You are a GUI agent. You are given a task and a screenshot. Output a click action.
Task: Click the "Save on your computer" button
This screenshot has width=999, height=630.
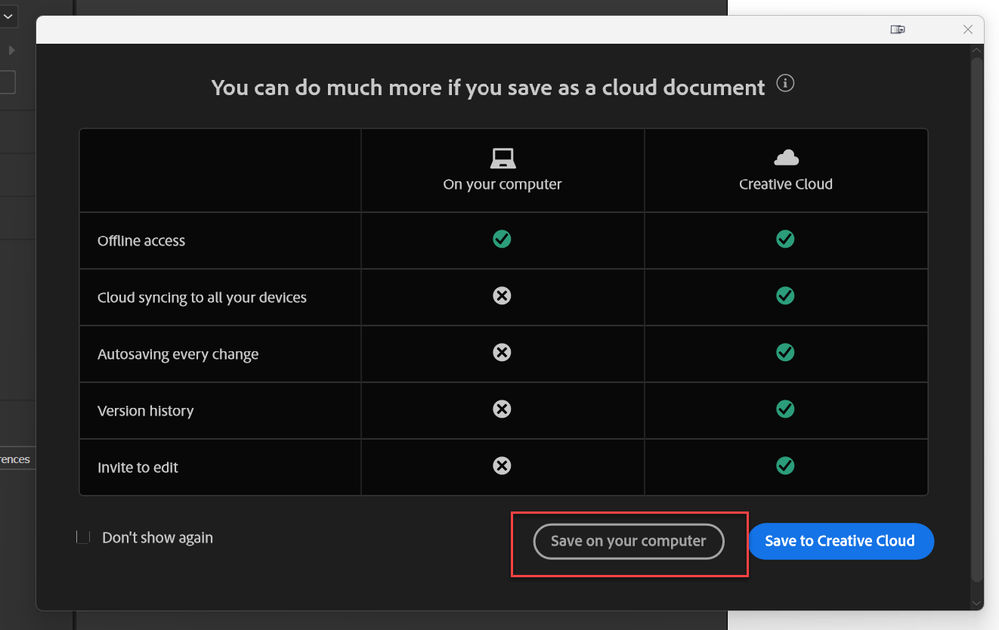628,541
